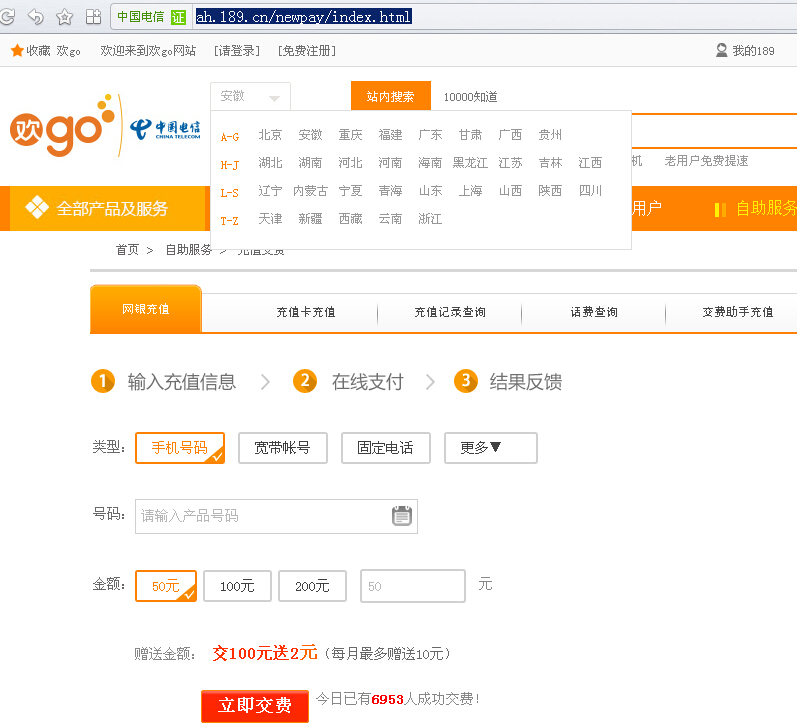797x727 pixels.
Task: Open 我的189 user account icon
Action: click(722, 51)
